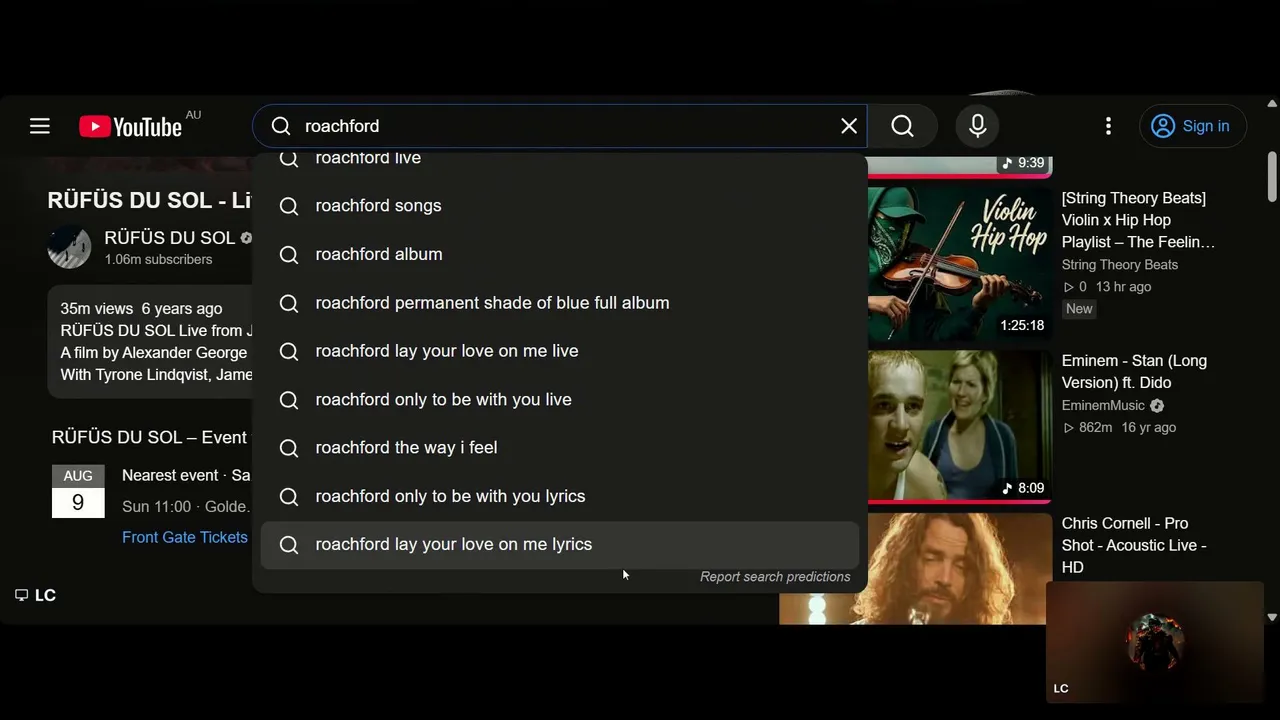Click the Sign in button
The image size is (1280, 720).
(1193, 126)
